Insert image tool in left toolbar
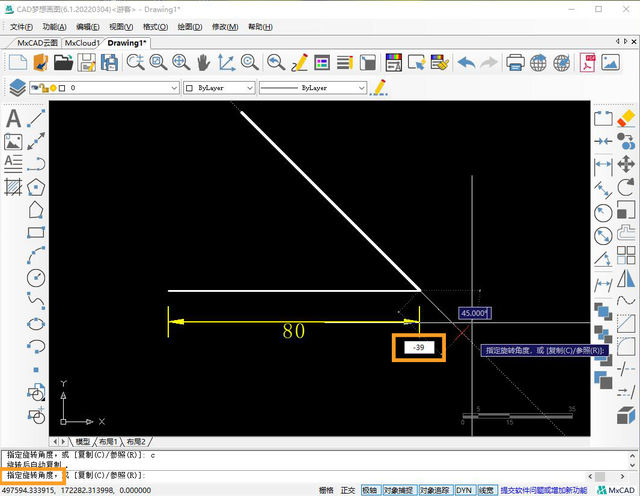 point(13,142)
